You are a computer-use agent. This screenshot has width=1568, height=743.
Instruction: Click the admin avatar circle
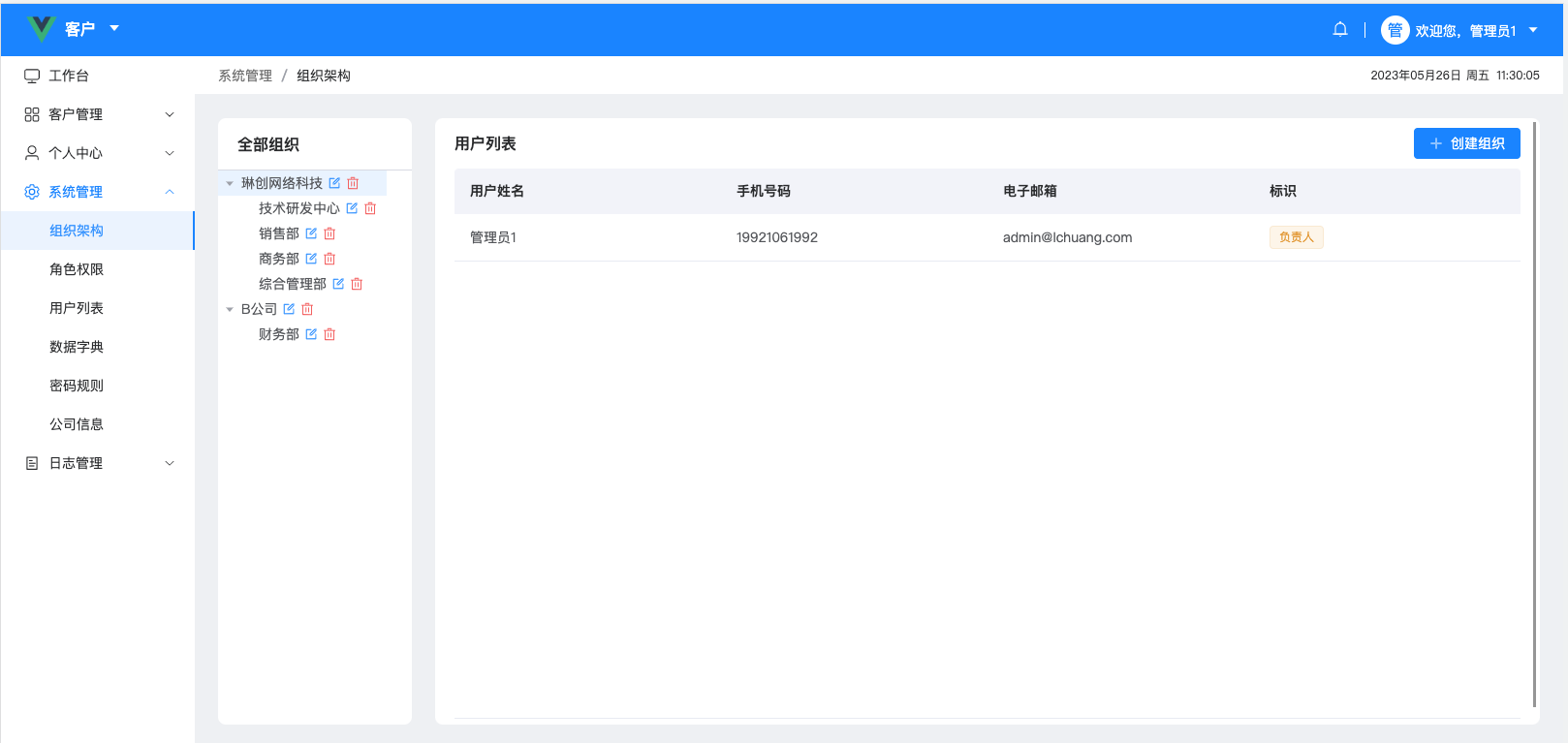tap(1395, 30)
